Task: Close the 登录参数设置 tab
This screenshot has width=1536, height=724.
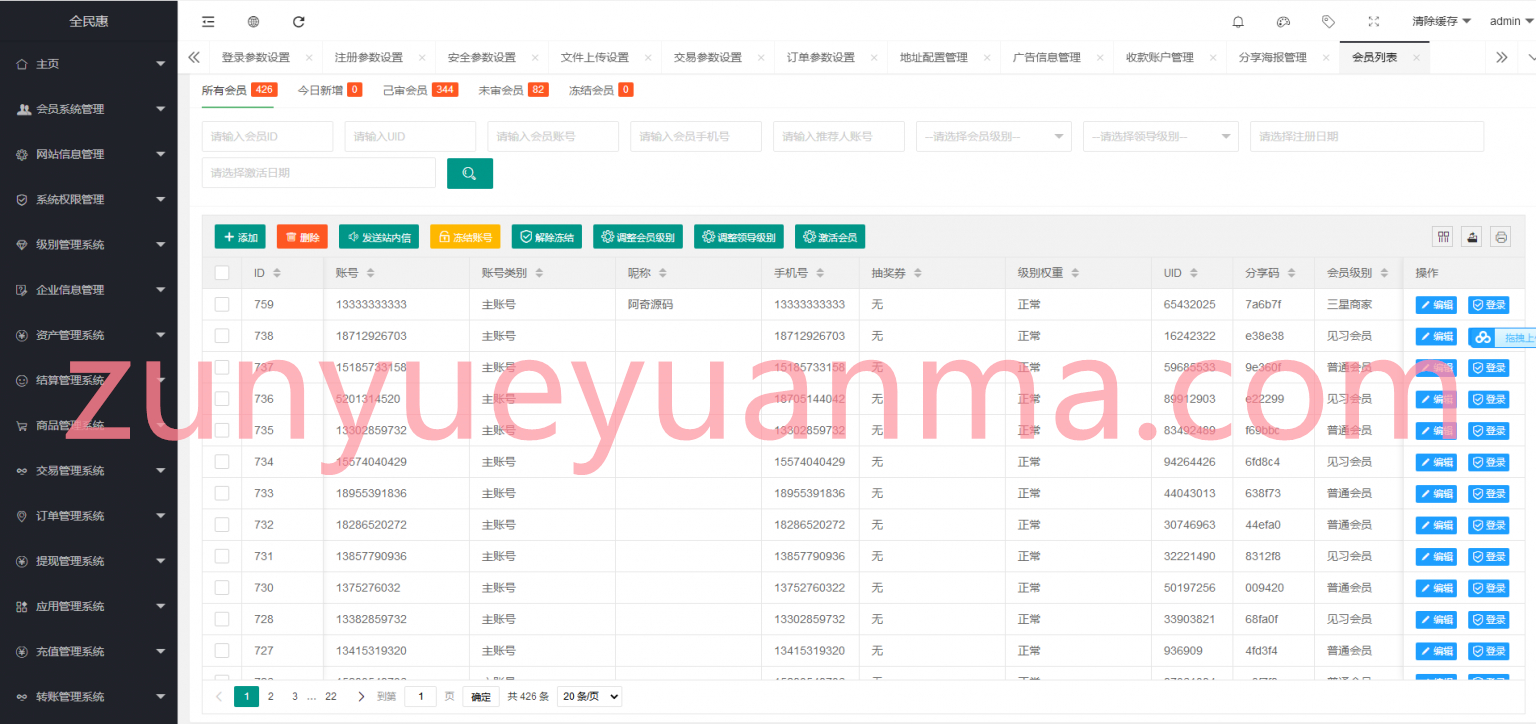Action: (308, 58)
